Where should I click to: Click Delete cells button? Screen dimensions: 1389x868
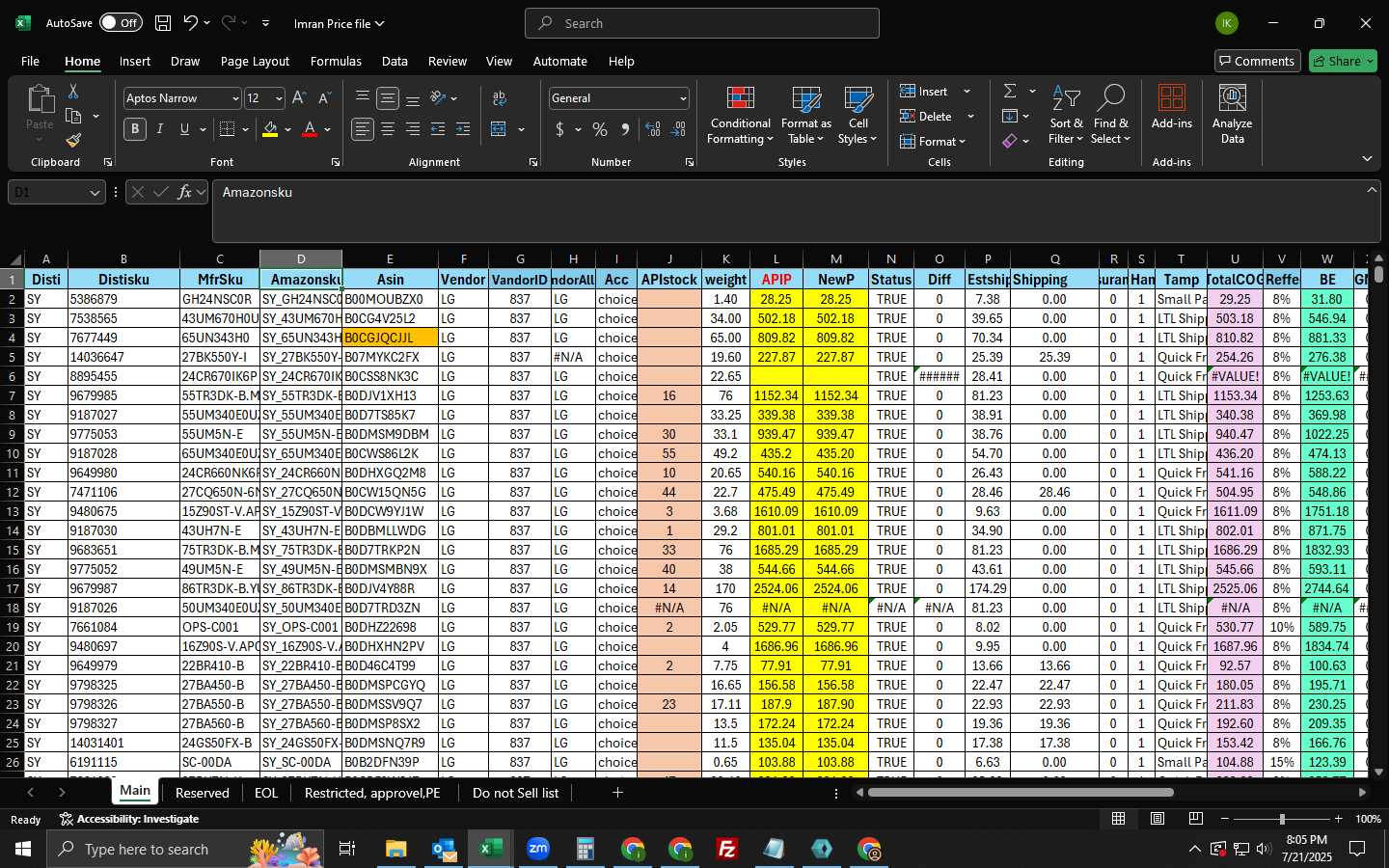926,117
